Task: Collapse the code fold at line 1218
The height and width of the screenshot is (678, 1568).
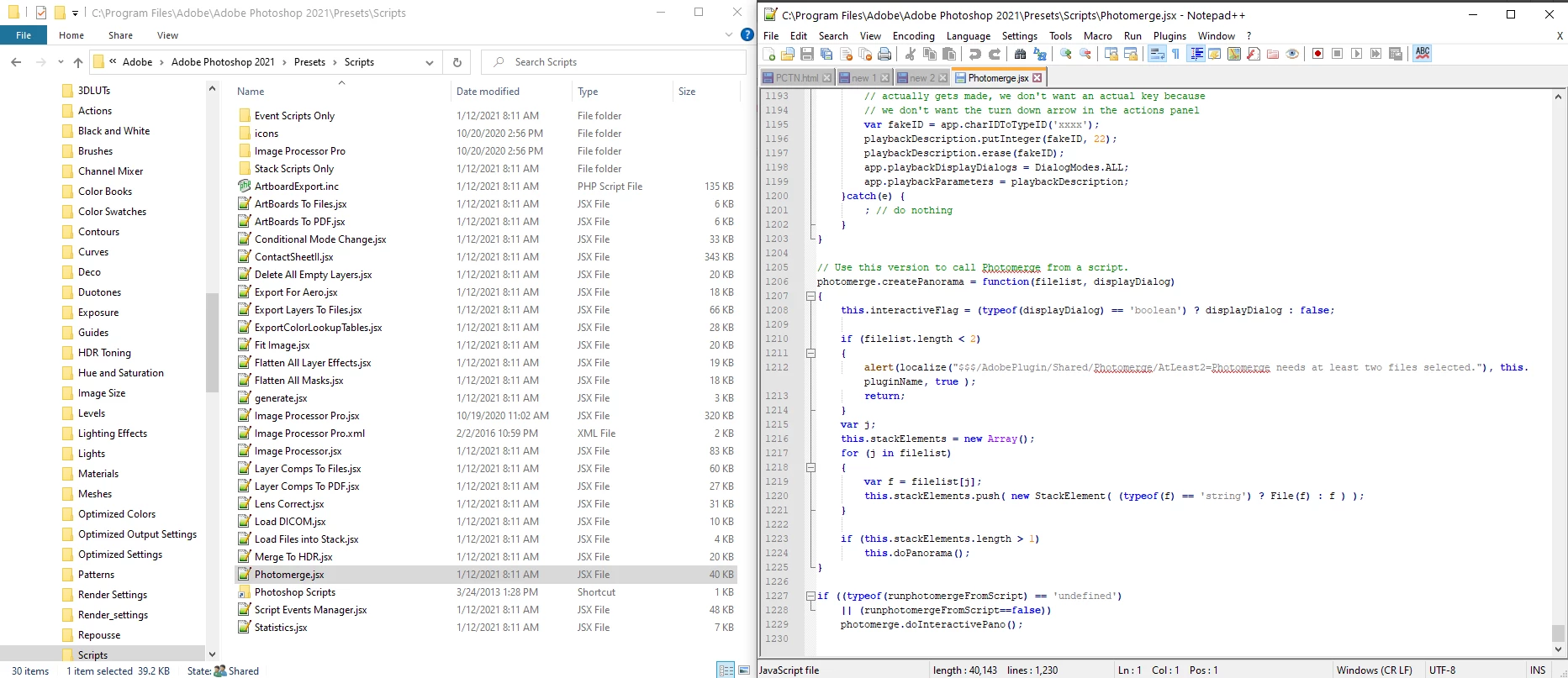Action: 810,467
